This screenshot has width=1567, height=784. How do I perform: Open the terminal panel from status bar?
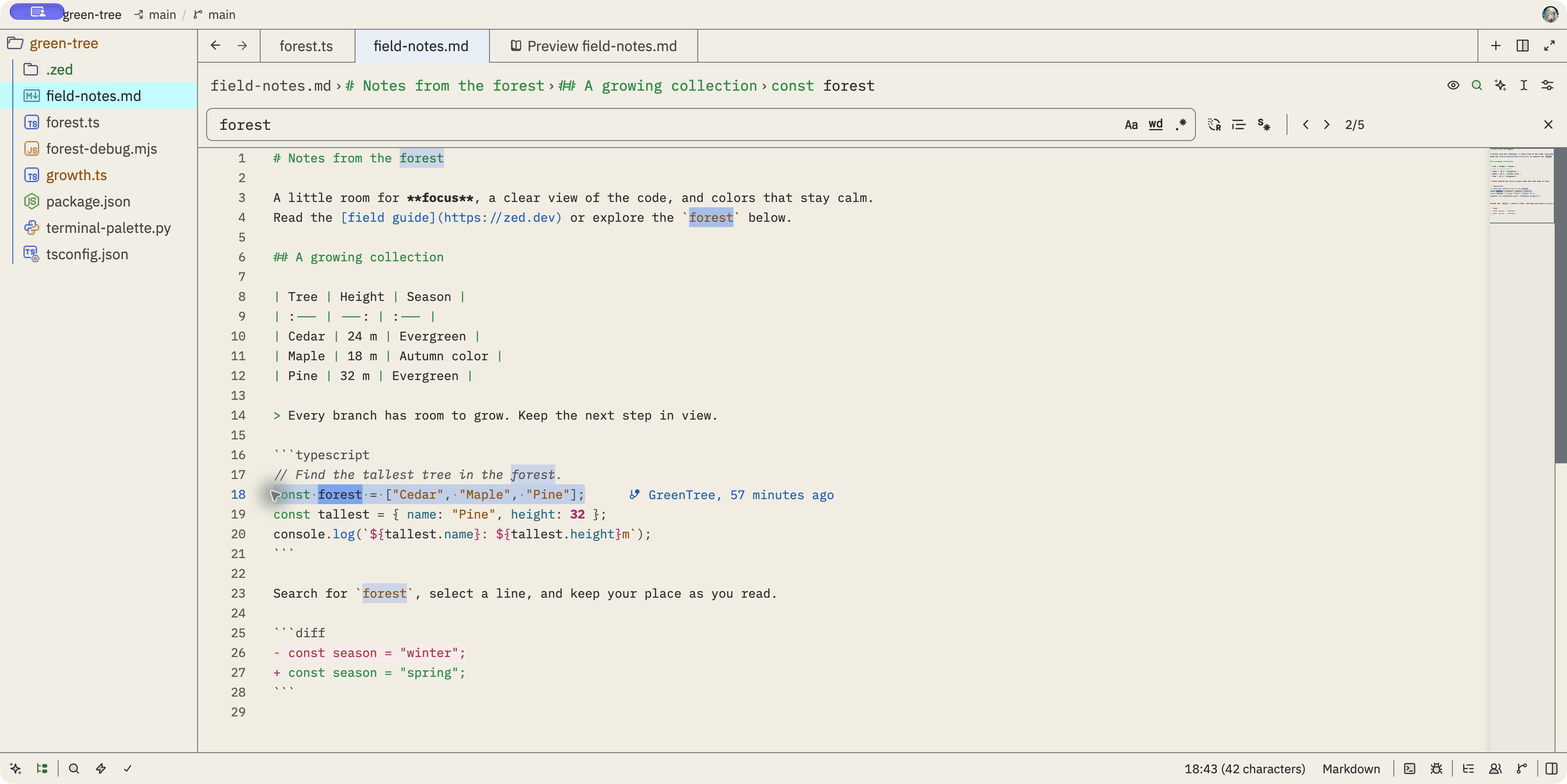click(1409, 769)
